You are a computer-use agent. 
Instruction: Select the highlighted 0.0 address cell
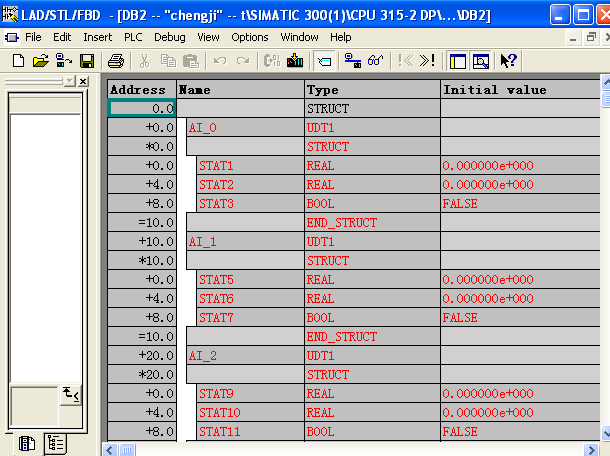(x=142, y=109)
